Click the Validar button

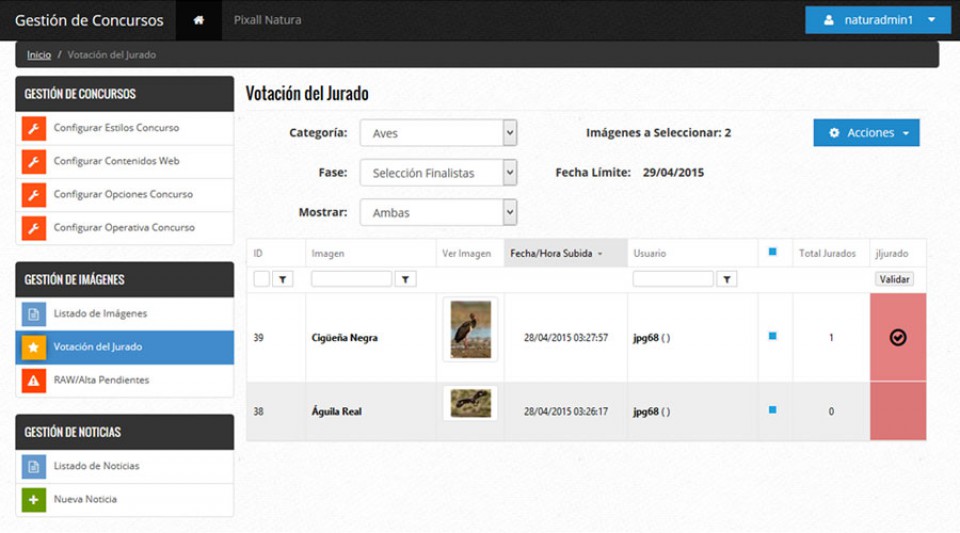pos(894,280)
